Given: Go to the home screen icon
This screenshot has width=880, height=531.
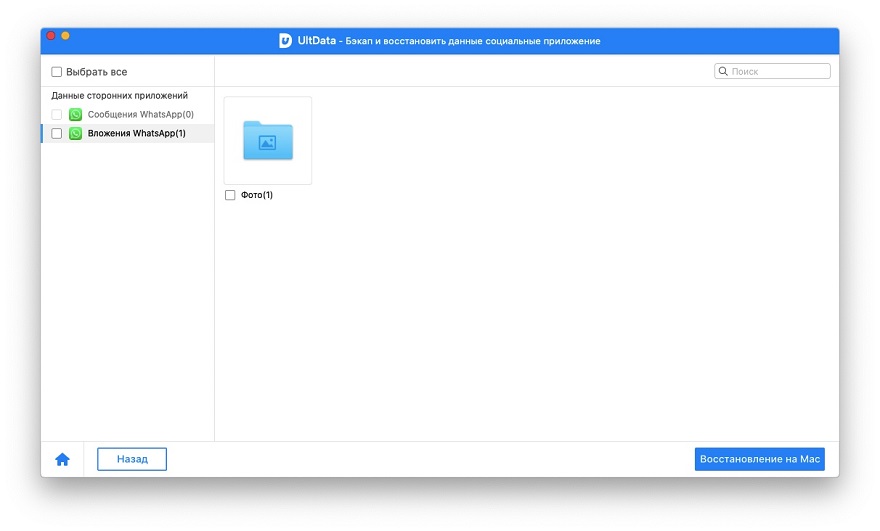Looking at the screenshot, I should pyautogui.click(x=62, y=460).
